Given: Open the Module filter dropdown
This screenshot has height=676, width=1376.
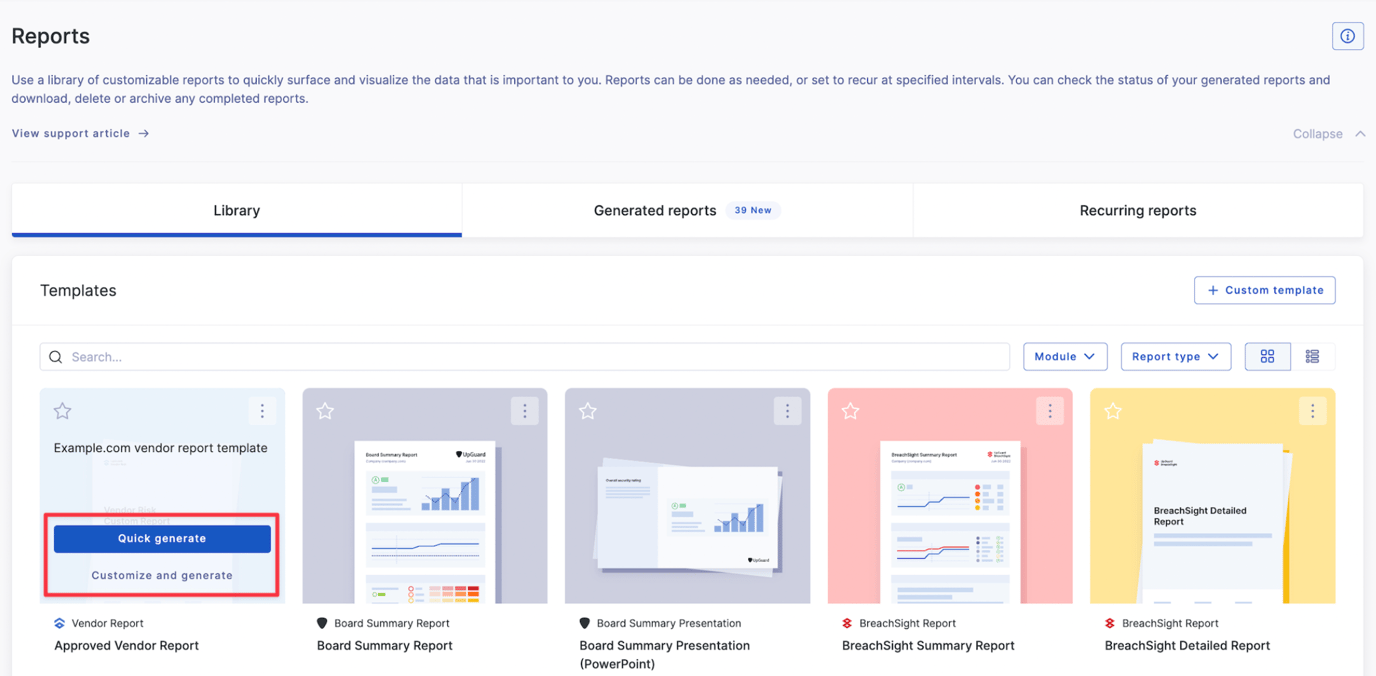Looking at the screenshot, I should (x=1065, y=356).
